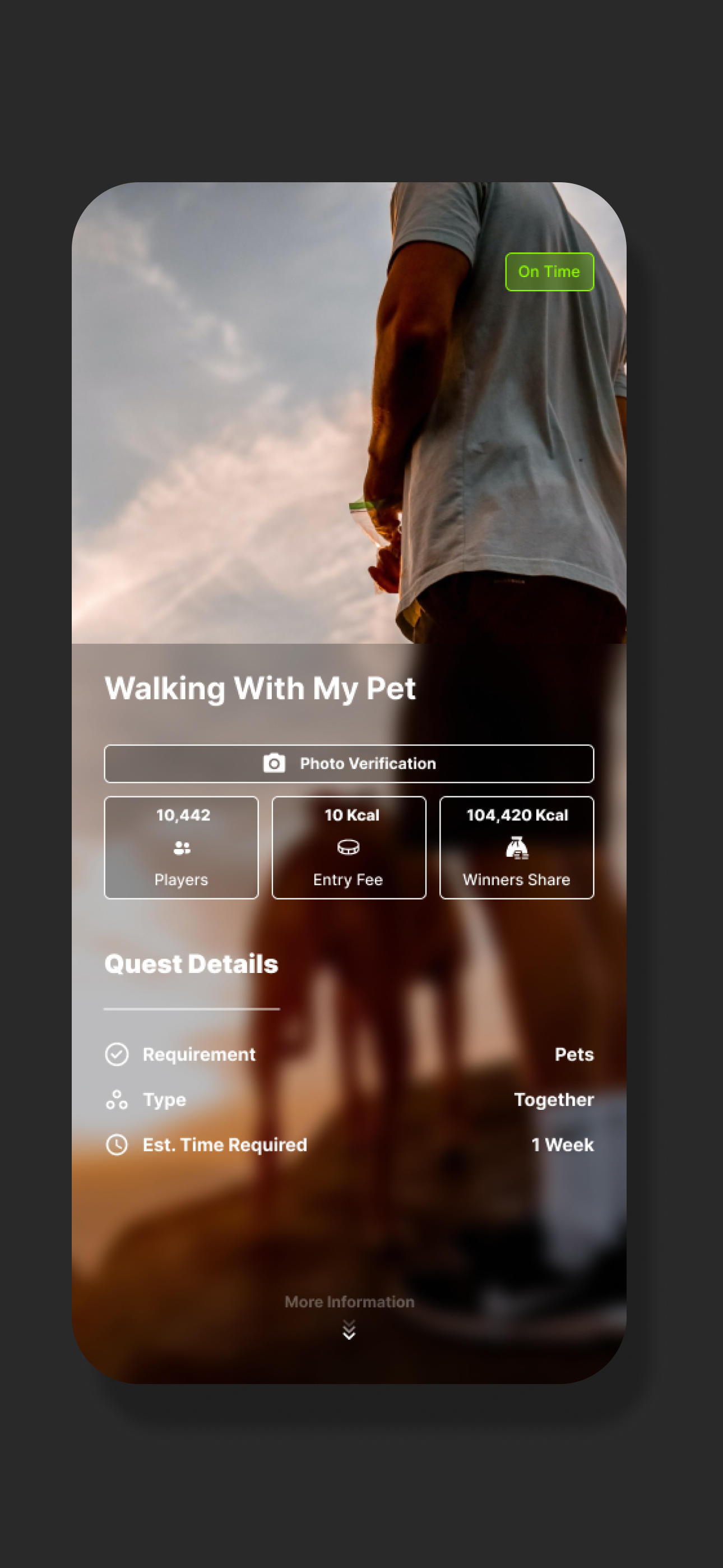Open Photo Verification button

coord(349,763)
